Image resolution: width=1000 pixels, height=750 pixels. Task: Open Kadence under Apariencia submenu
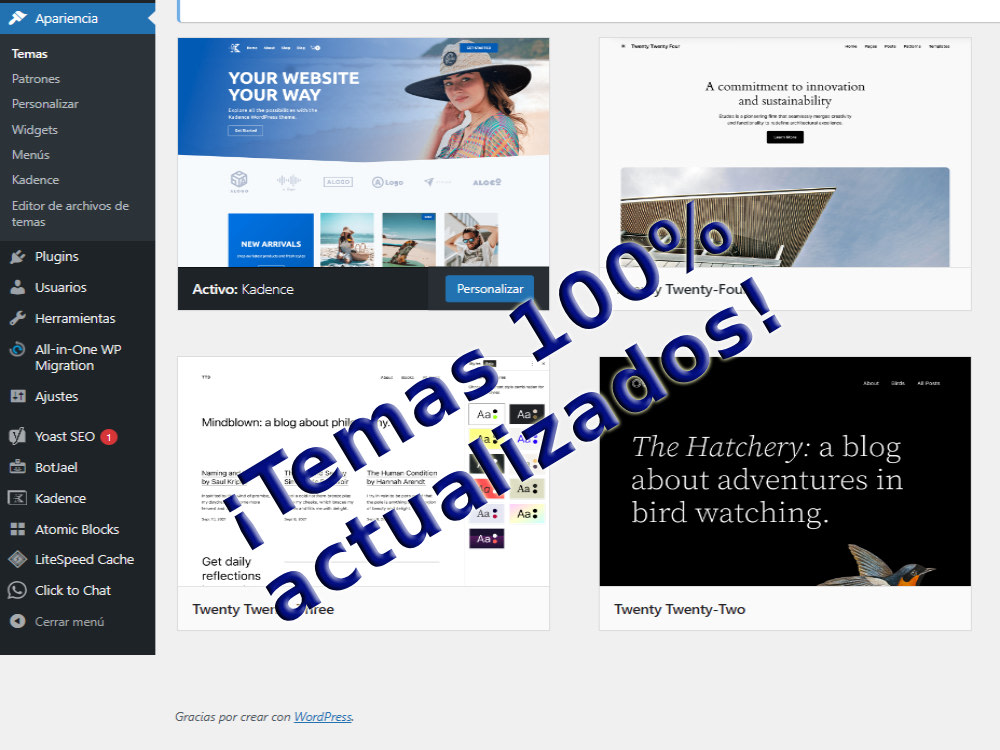click(35, 180)
